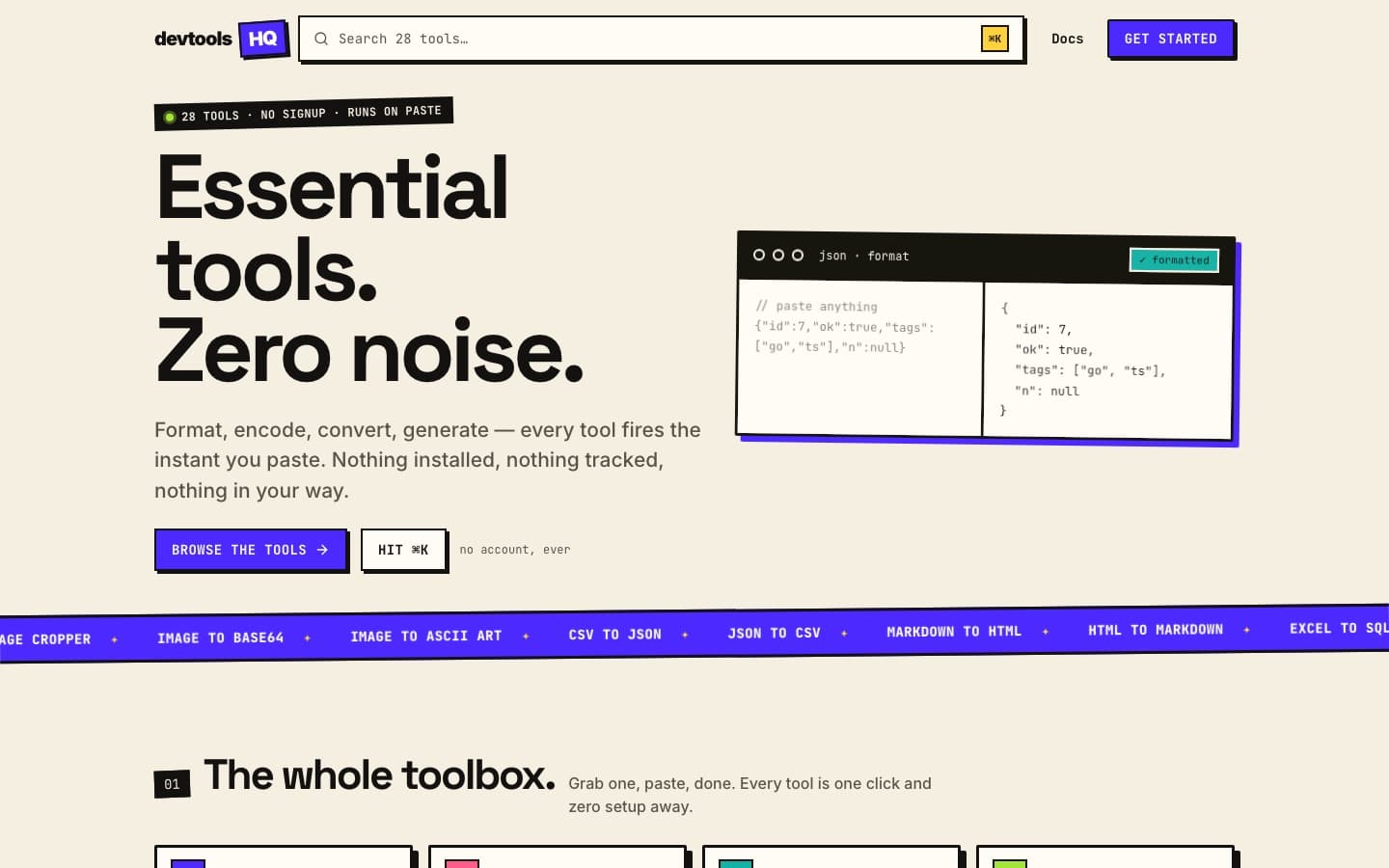Select CSV TO JSON in the ticker
The image size is (1389, 868).
coord(614,634)
